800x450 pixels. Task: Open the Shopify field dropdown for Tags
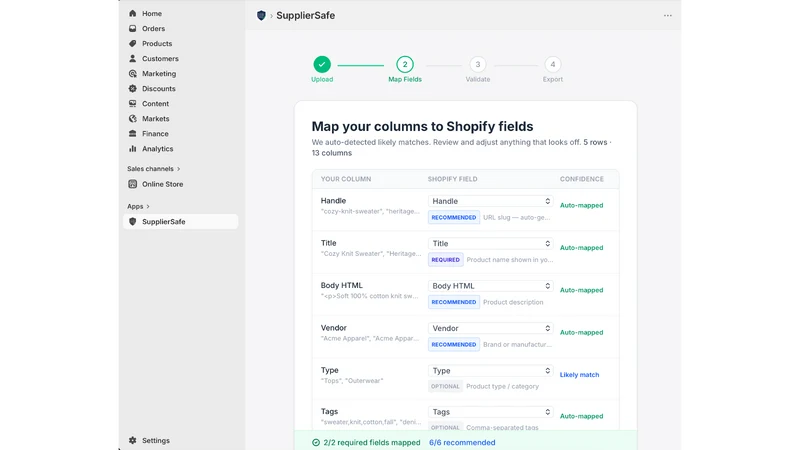click(490, 412)
